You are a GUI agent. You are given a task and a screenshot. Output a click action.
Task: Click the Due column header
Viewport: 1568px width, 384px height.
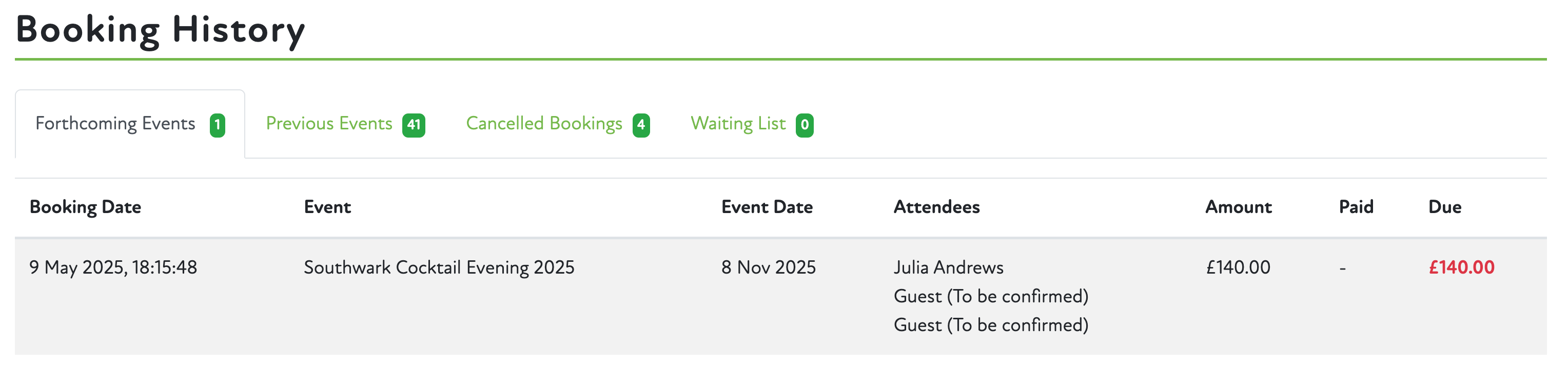tap(1444, 207)
